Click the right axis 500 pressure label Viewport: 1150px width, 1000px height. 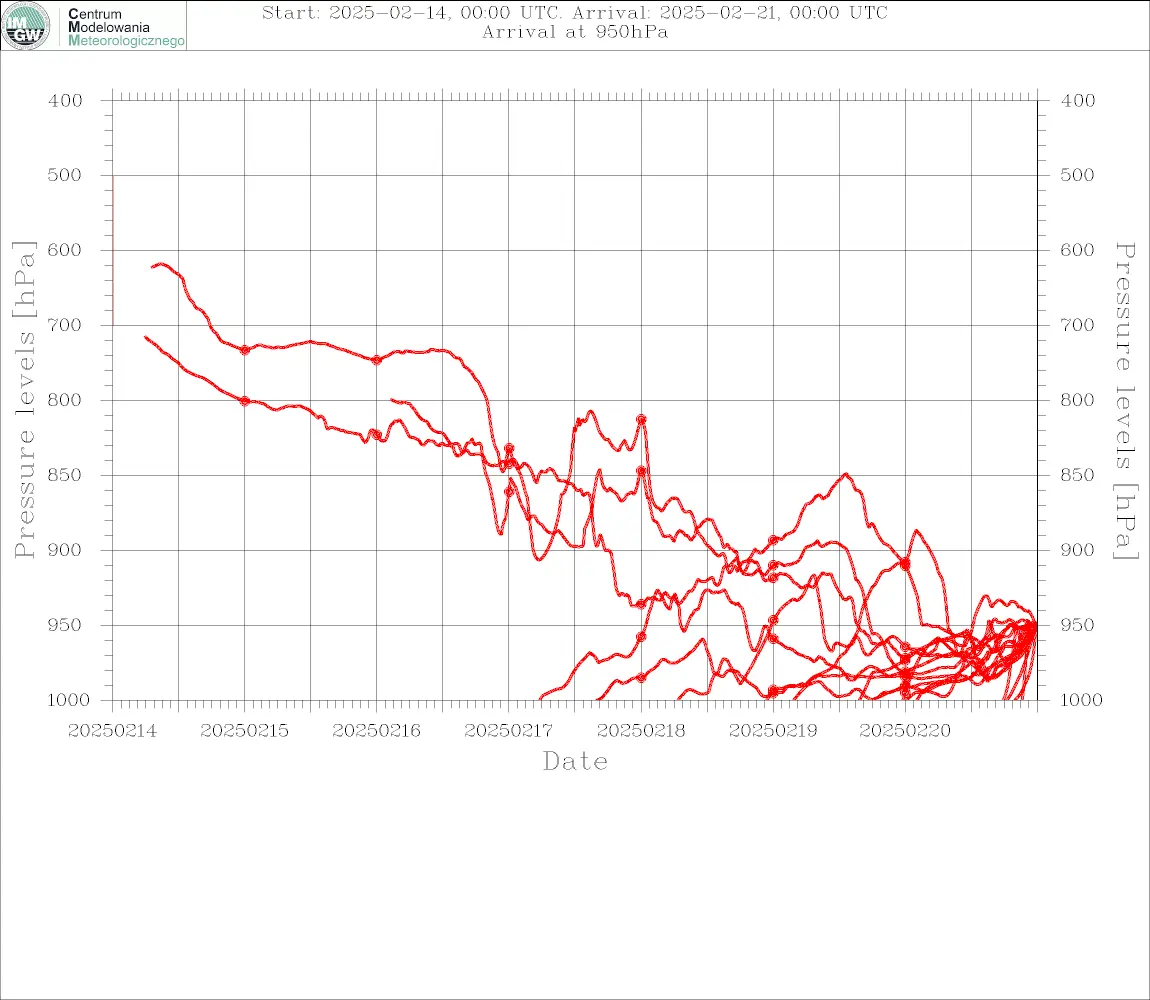point(1077,175)
